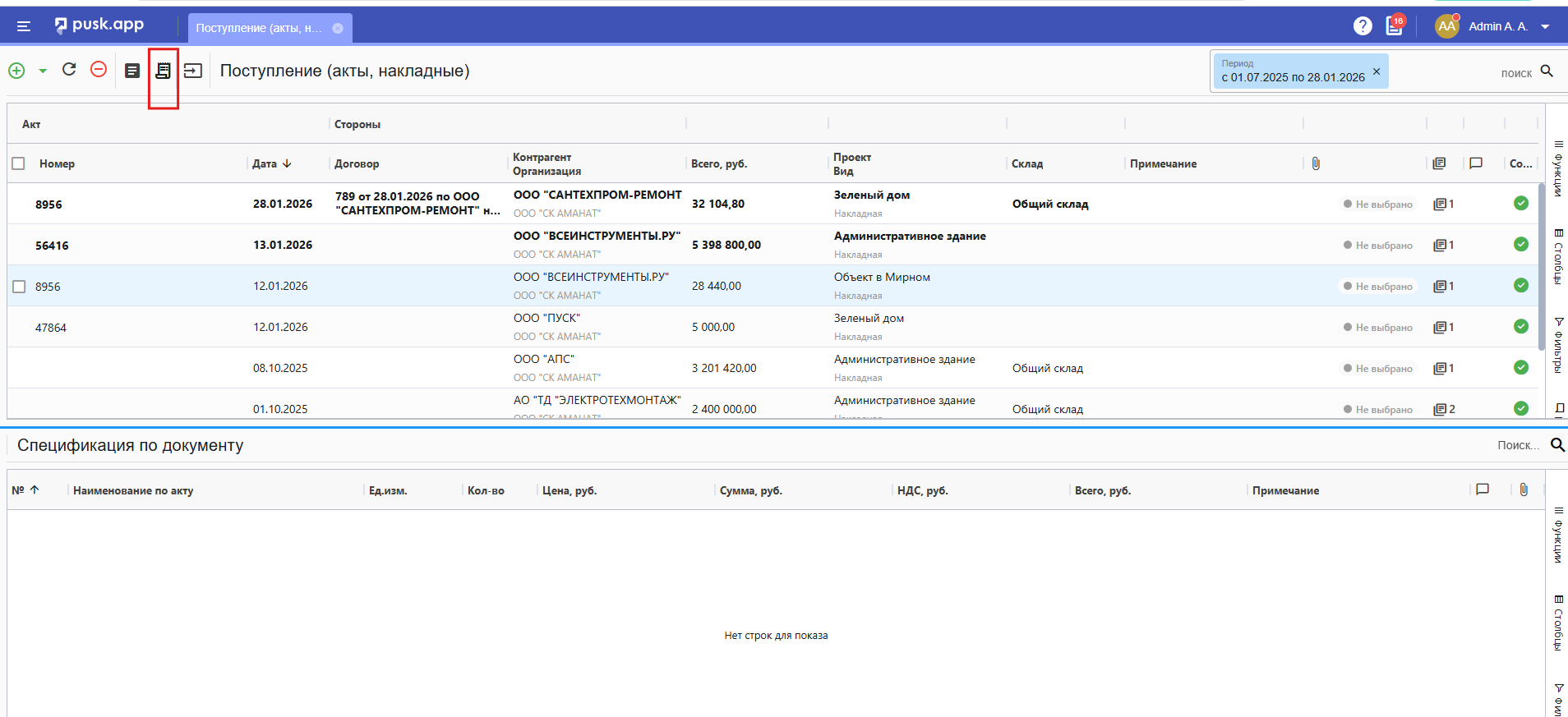Viewport: 1568px width, 717px height.
Task: Click the red delete minus icon
Action: (99, 70)
